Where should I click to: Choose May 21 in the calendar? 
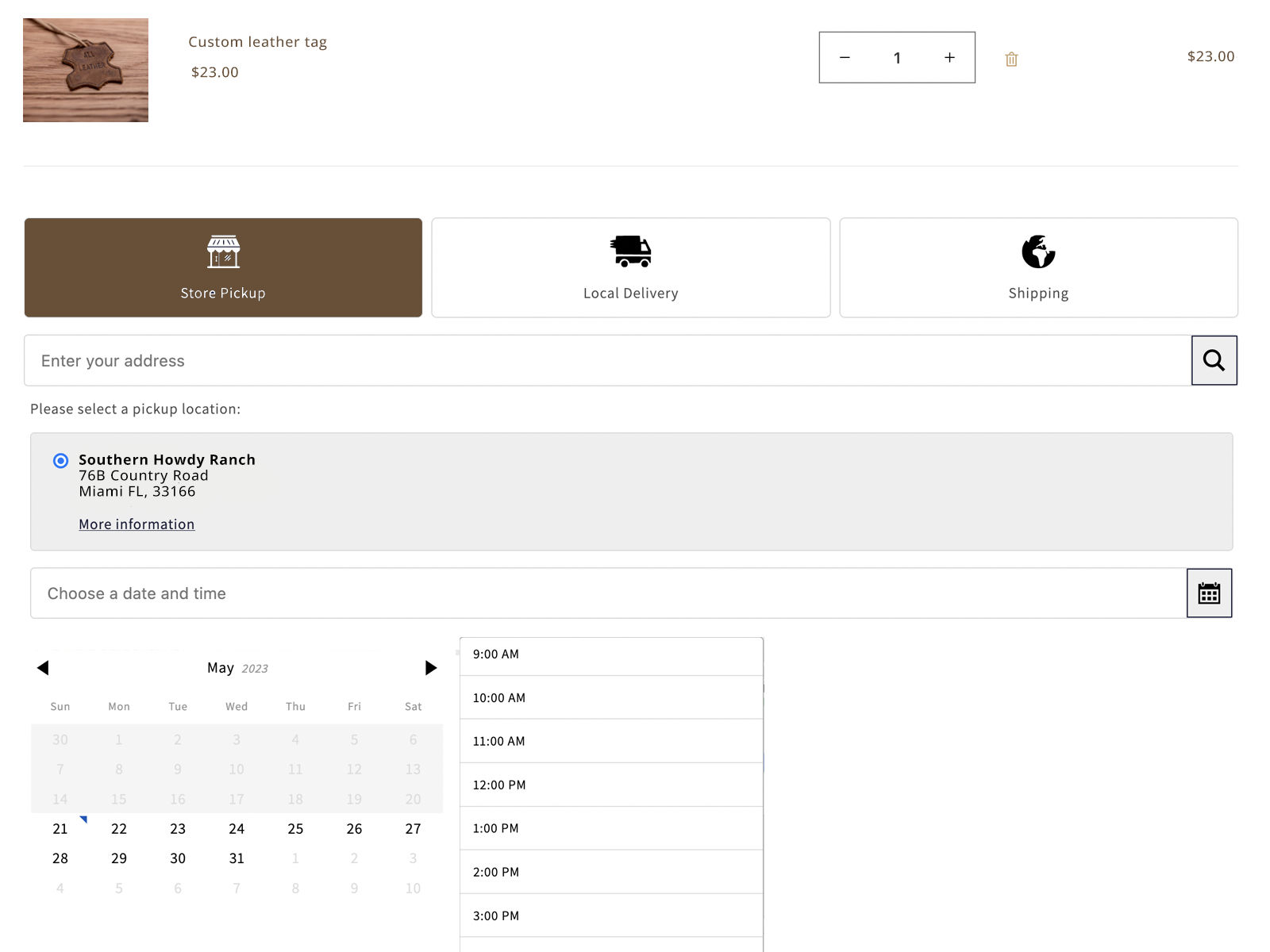tap(60, 829)
